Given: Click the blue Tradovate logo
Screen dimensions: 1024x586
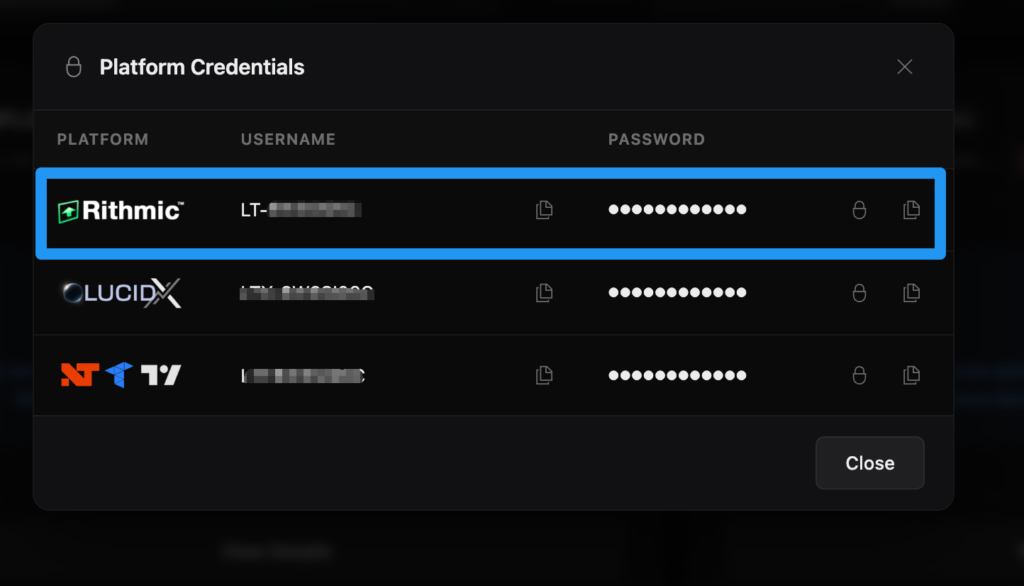Looking at the screenshot, I should (119, 375).
